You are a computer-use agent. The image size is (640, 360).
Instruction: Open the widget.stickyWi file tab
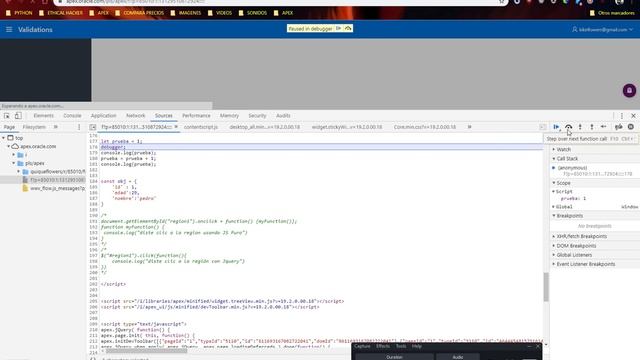(x=347, y=127)
